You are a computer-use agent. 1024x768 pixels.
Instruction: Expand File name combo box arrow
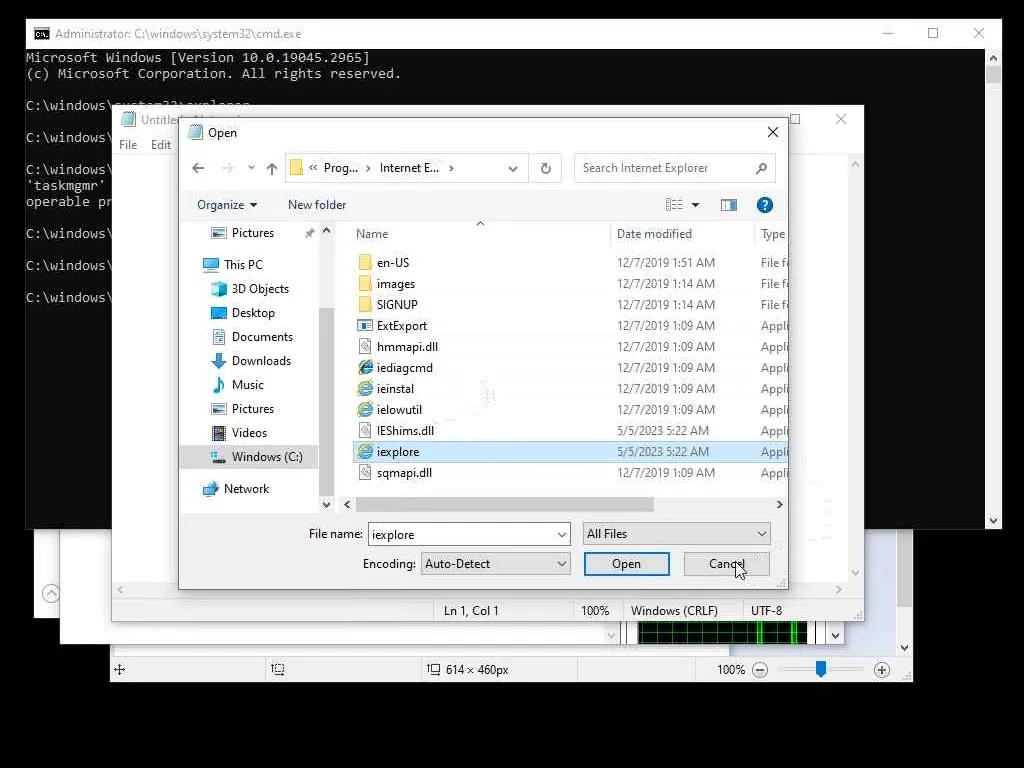pos(562,534)
